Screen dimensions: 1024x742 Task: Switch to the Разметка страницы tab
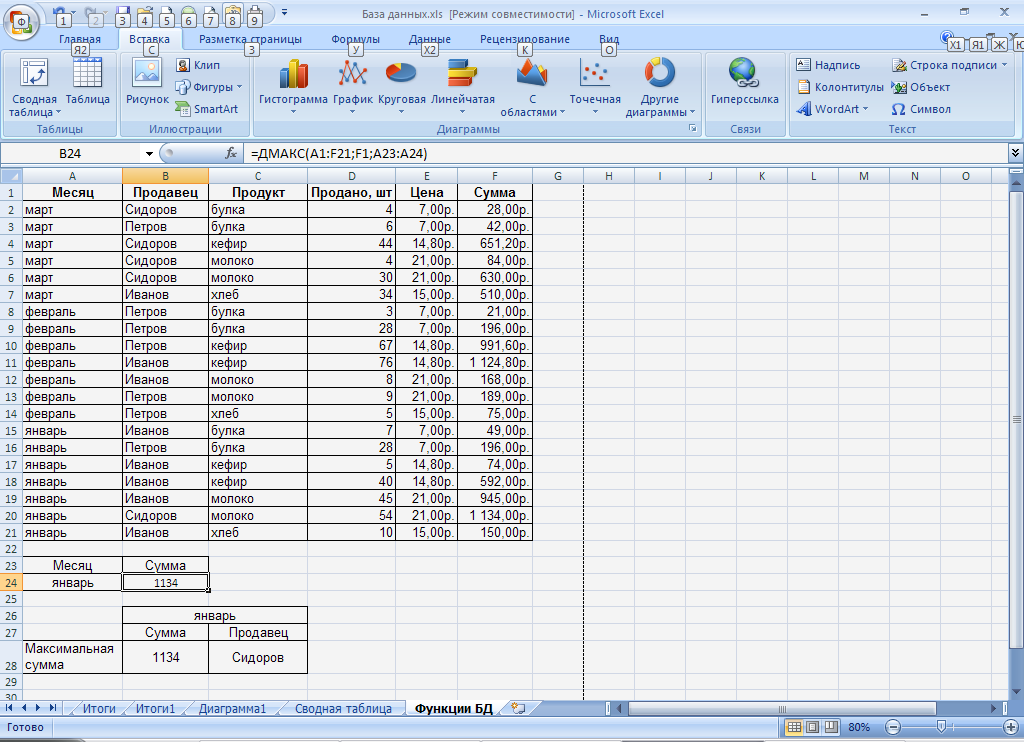(x=250, y=39)
